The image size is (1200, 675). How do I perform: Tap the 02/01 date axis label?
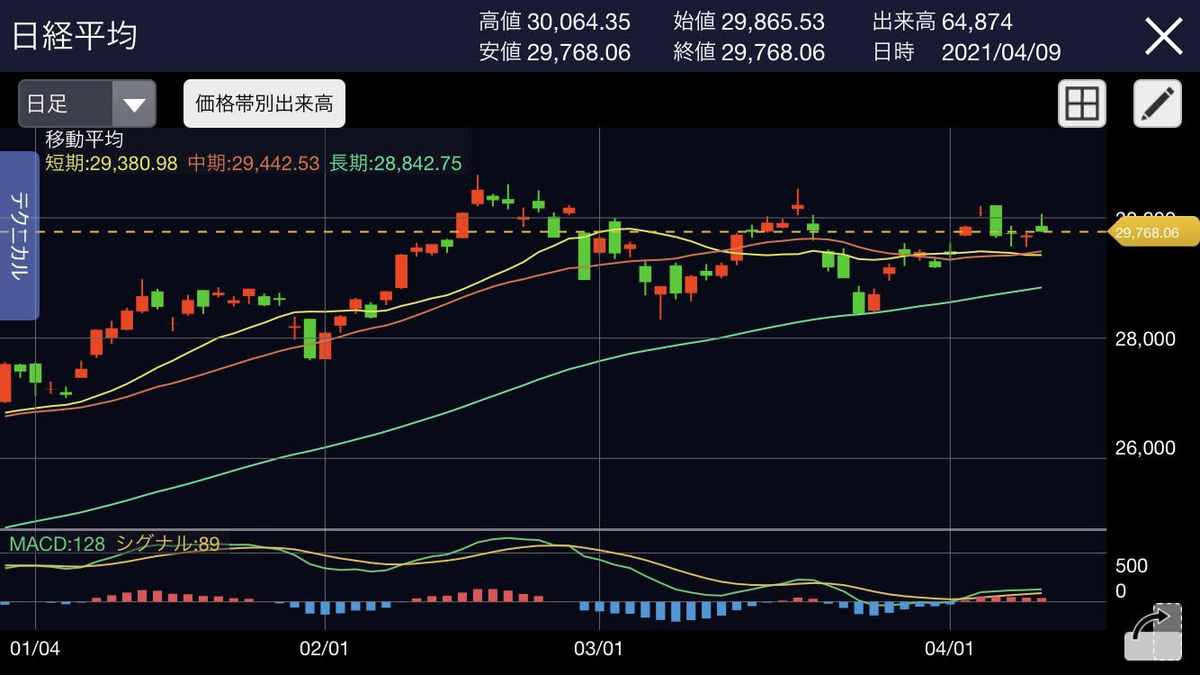click(x=326, y=647)
